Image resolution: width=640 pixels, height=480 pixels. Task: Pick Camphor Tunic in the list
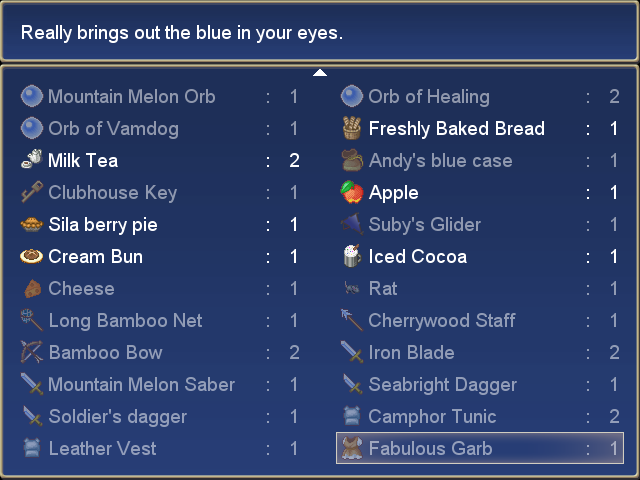tap(480, 416)
